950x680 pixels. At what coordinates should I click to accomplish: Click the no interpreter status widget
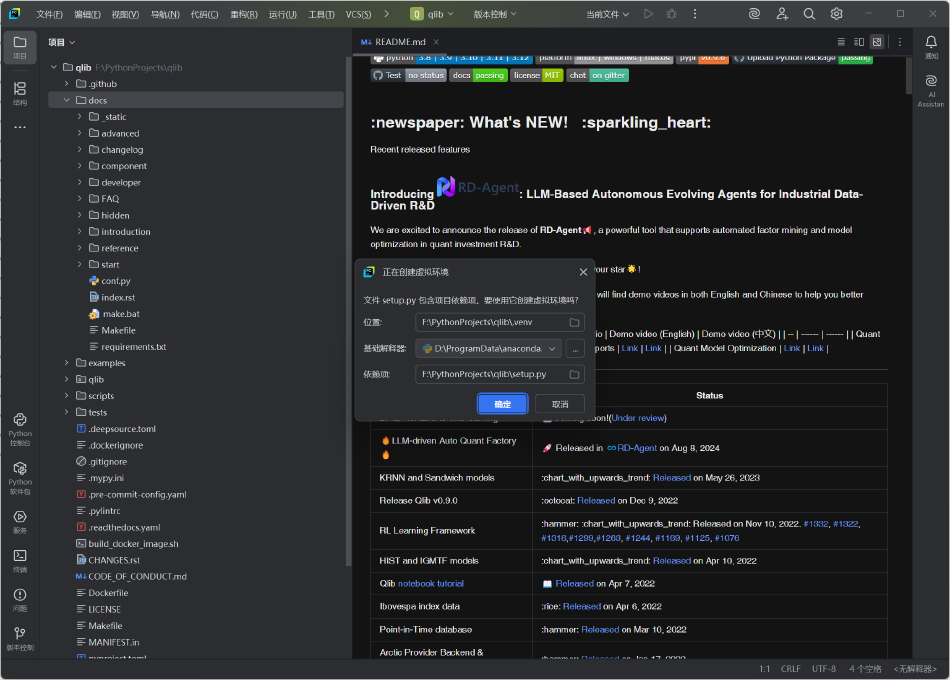(x=915, y=669)
